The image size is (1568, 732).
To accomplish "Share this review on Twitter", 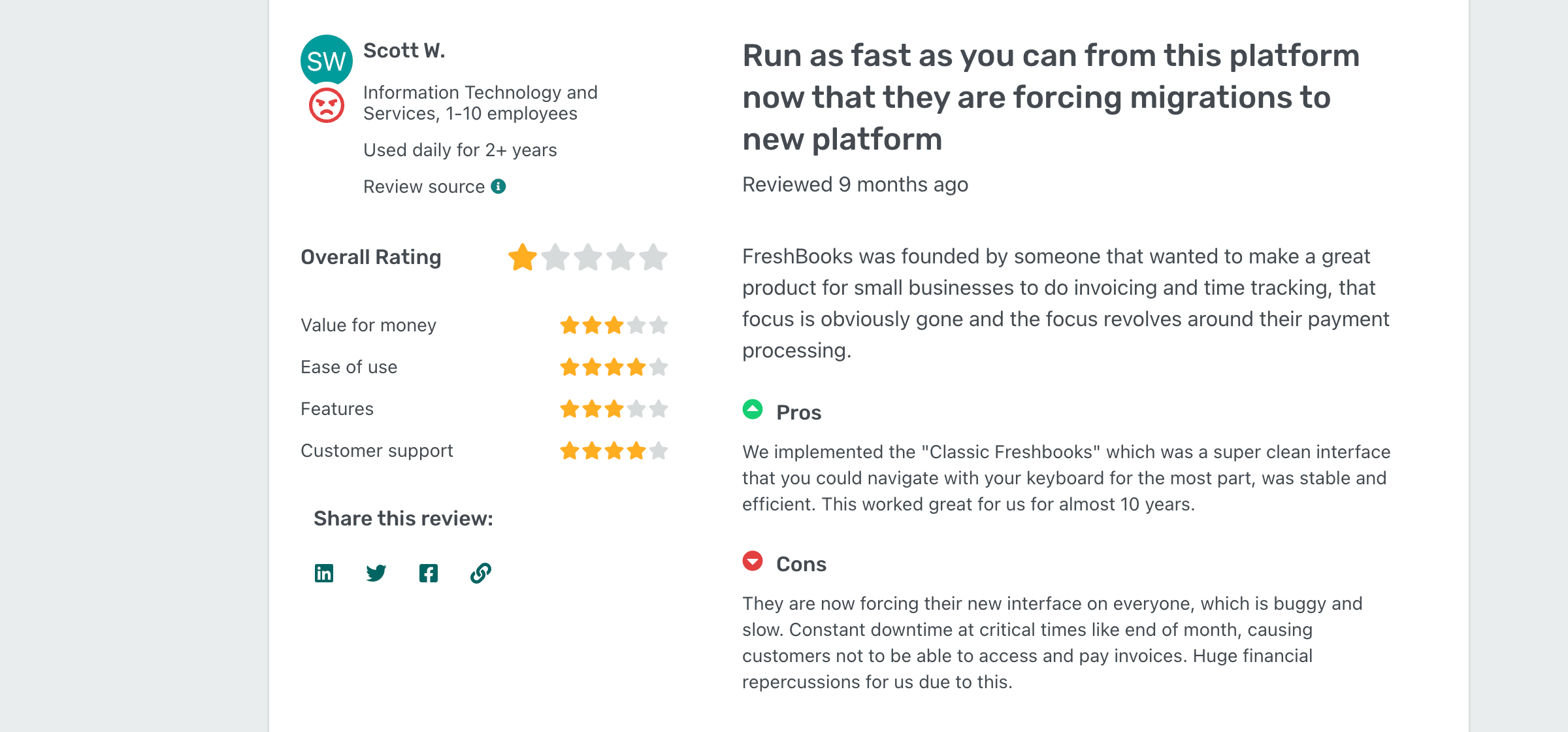I will pos(376,573).
